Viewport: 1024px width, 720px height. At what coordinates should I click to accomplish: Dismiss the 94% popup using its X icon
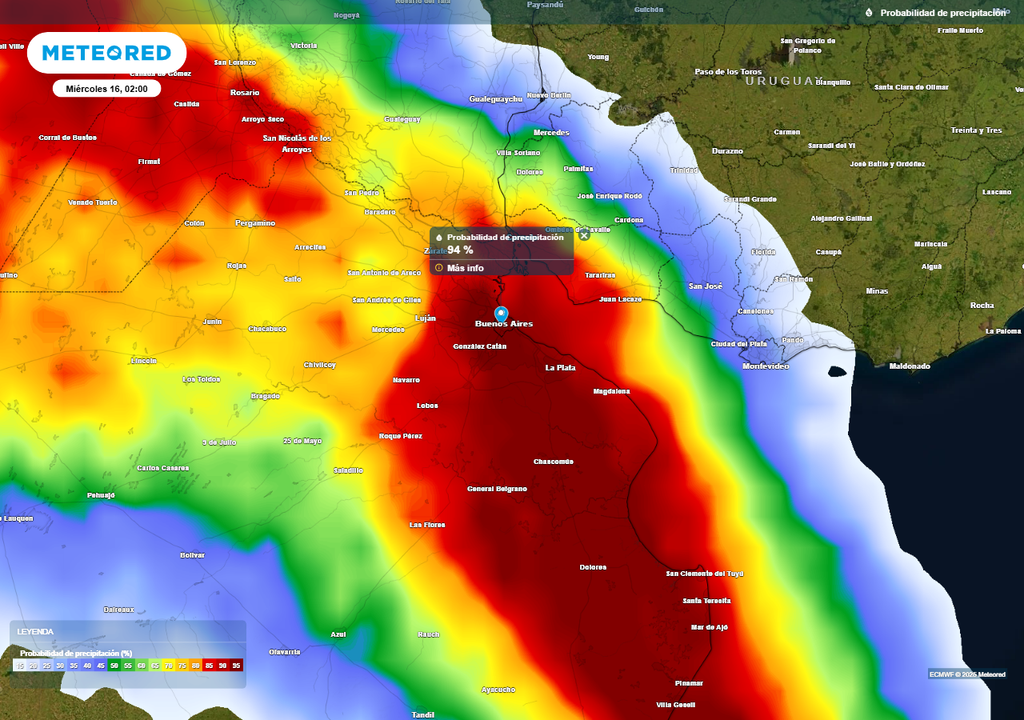[583, 236]
